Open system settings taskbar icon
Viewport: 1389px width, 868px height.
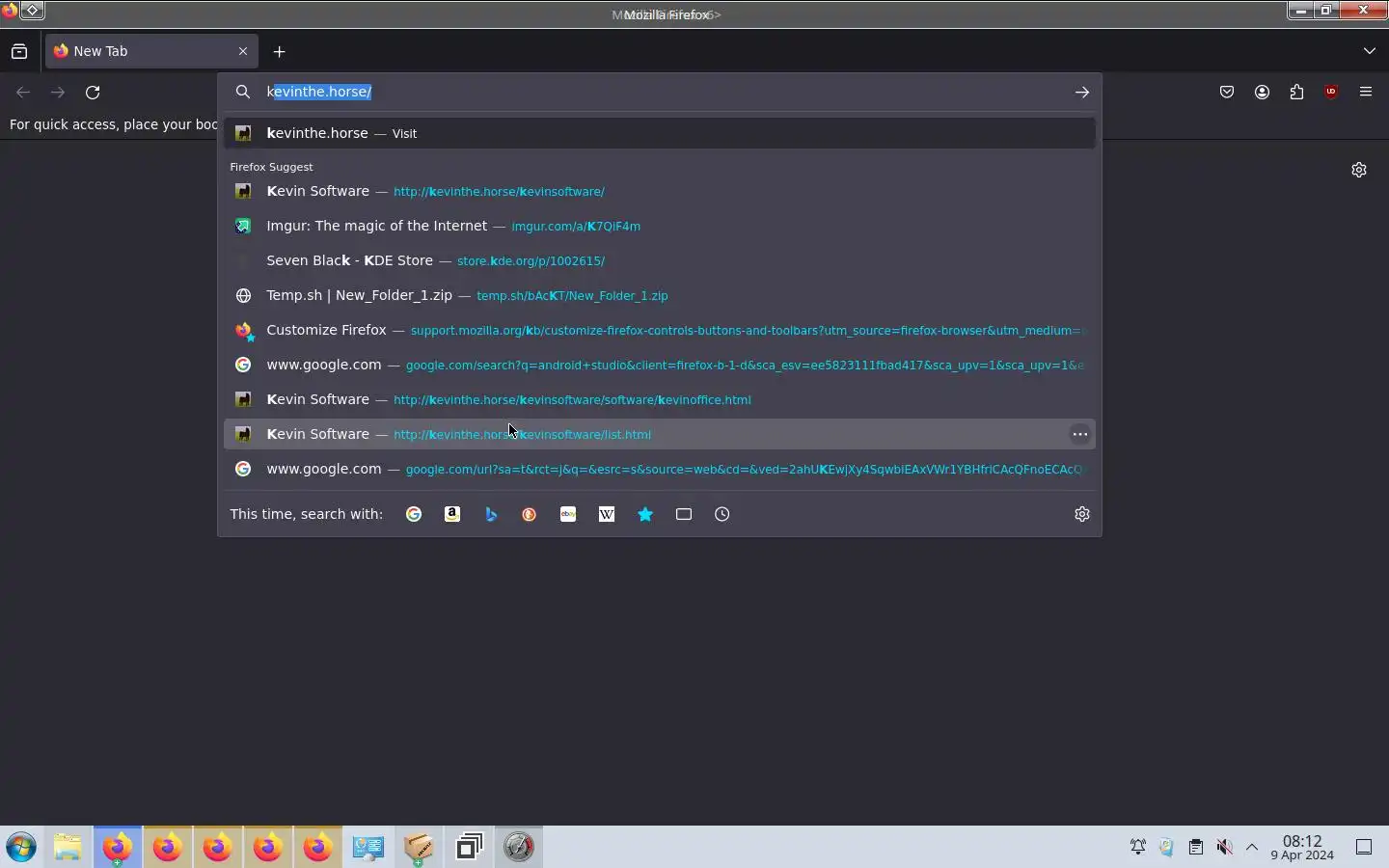368,847
